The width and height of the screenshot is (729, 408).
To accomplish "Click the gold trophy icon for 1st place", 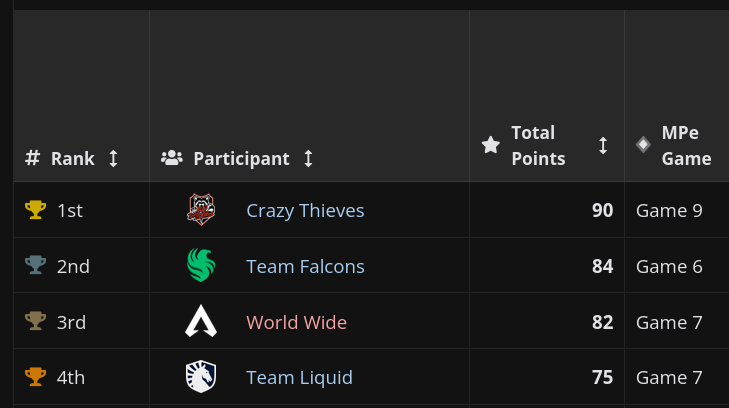I will tap(35, 210).
